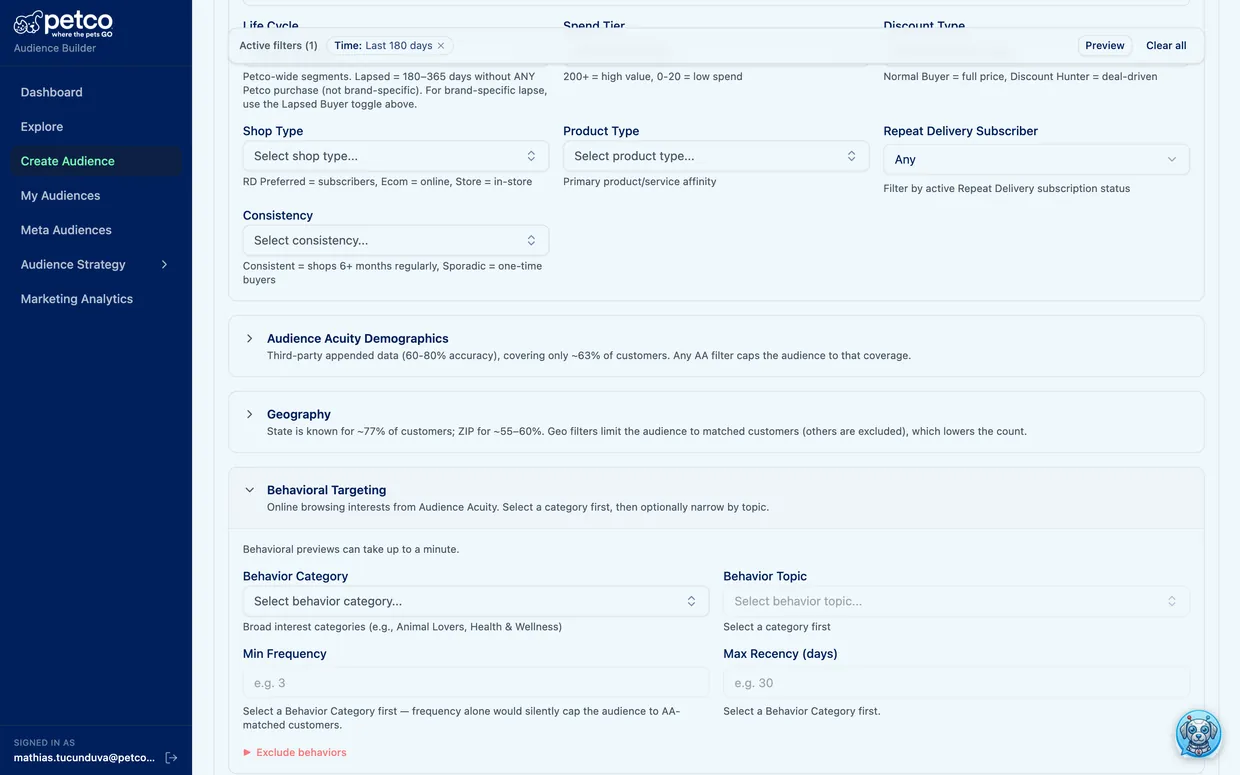Open Repeat Delivery Subscriber dropdown

[1036, 159]
